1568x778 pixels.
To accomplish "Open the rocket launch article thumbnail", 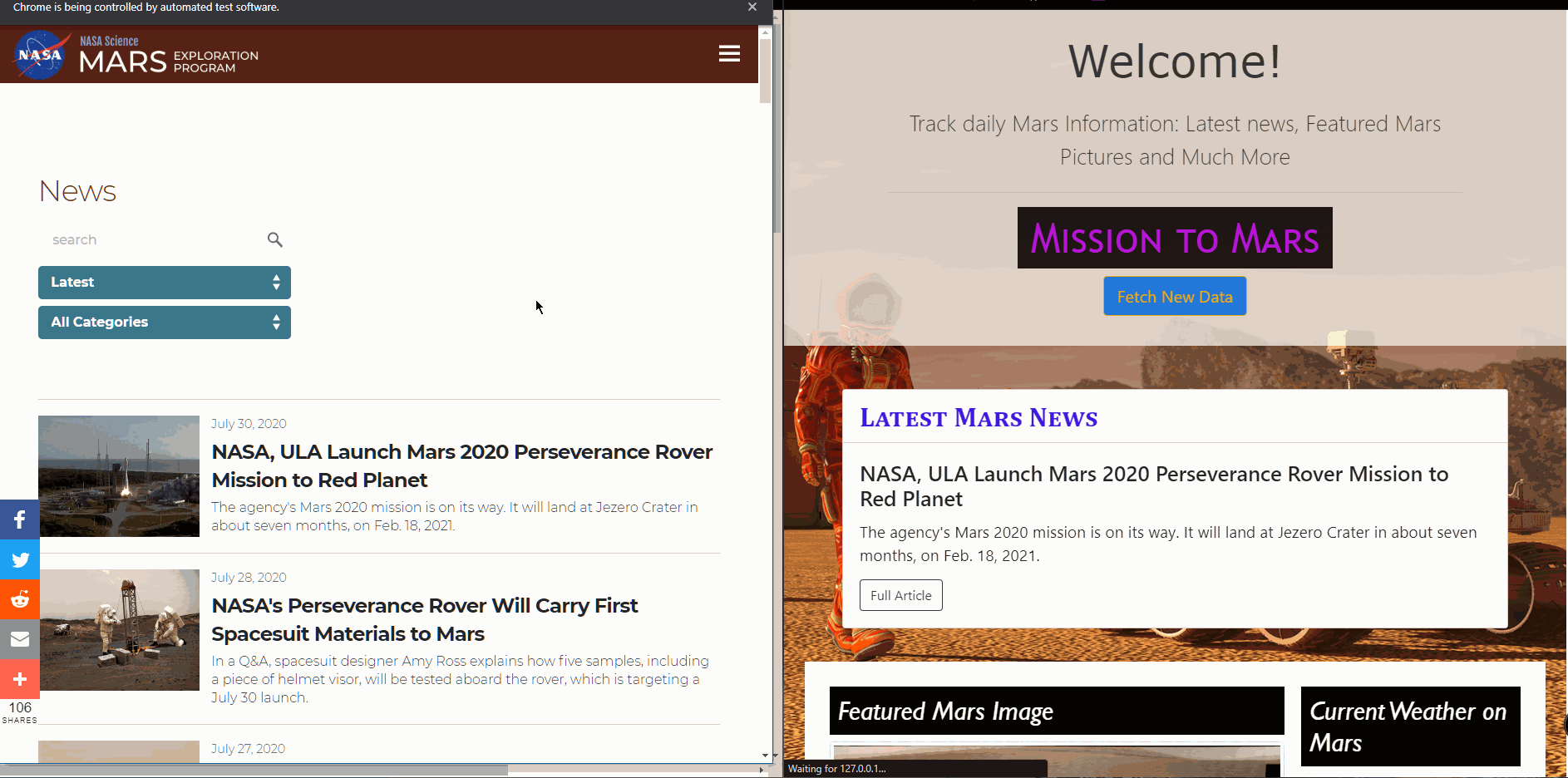I will click(119, 476).
